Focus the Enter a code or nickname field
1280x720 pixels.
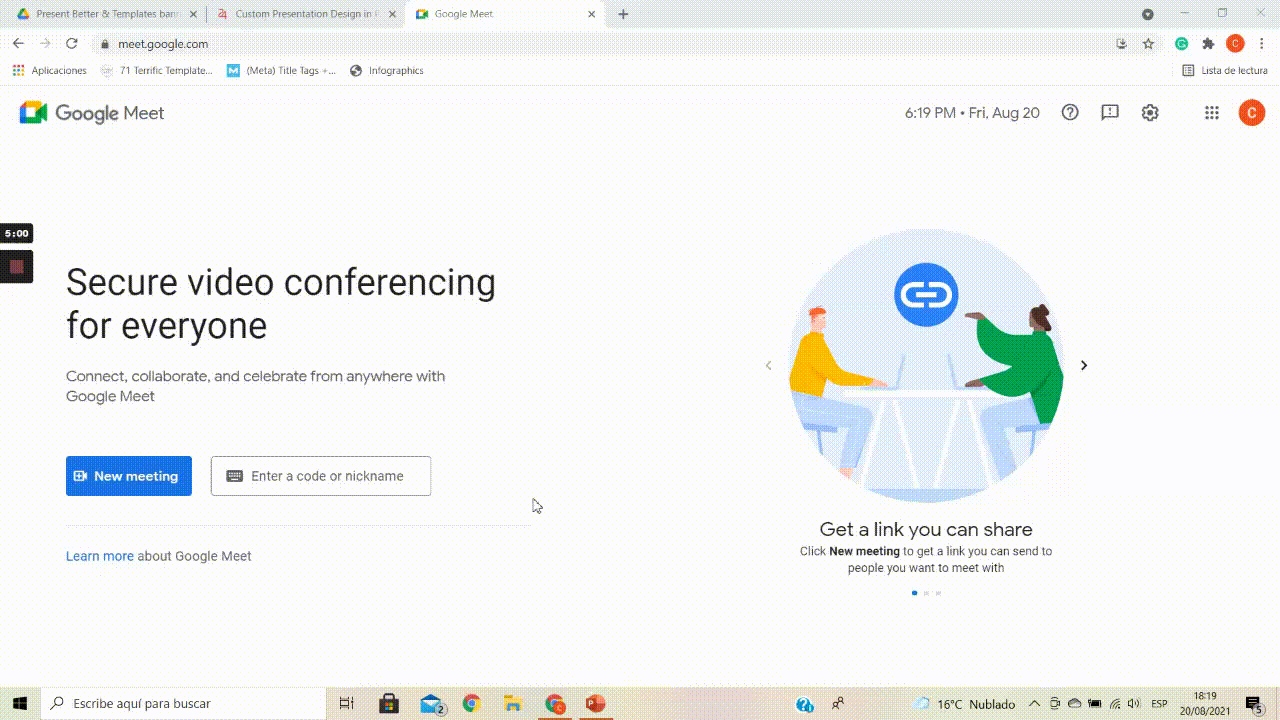[x=321, y=476]
